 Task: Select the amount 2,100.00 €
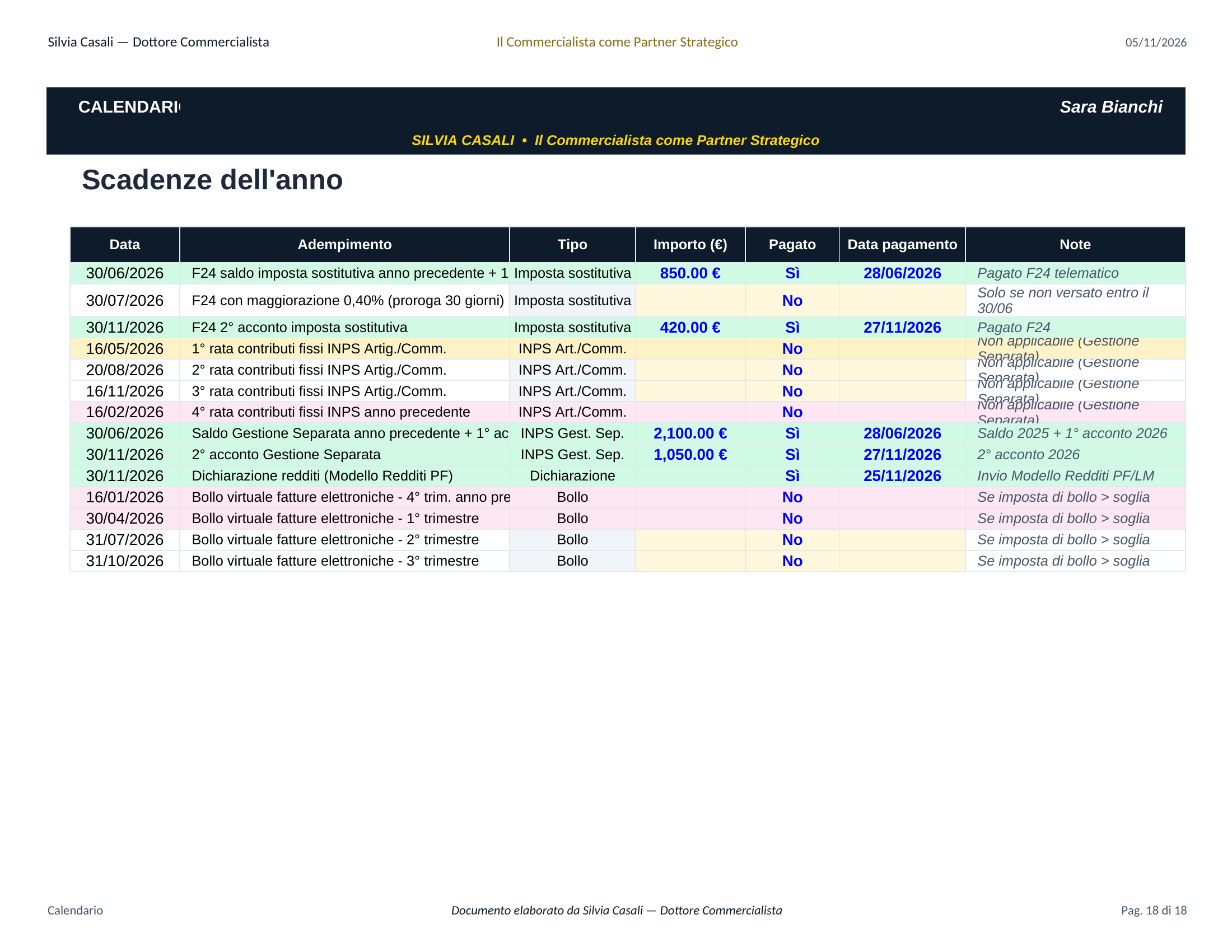pos(690,433)
